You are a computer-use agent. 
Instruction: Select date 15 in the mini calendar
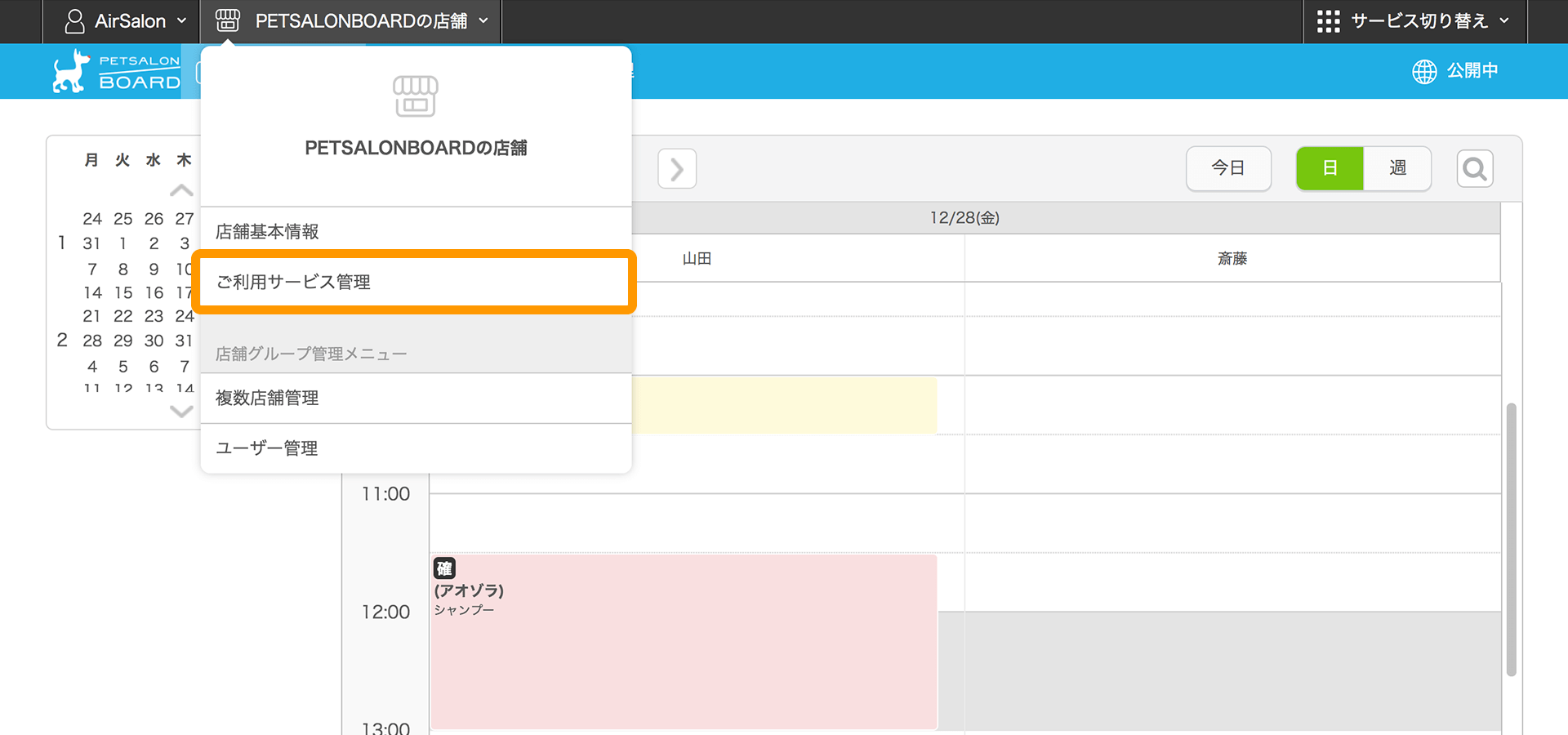pyautogui.click(x=123, y=292)
